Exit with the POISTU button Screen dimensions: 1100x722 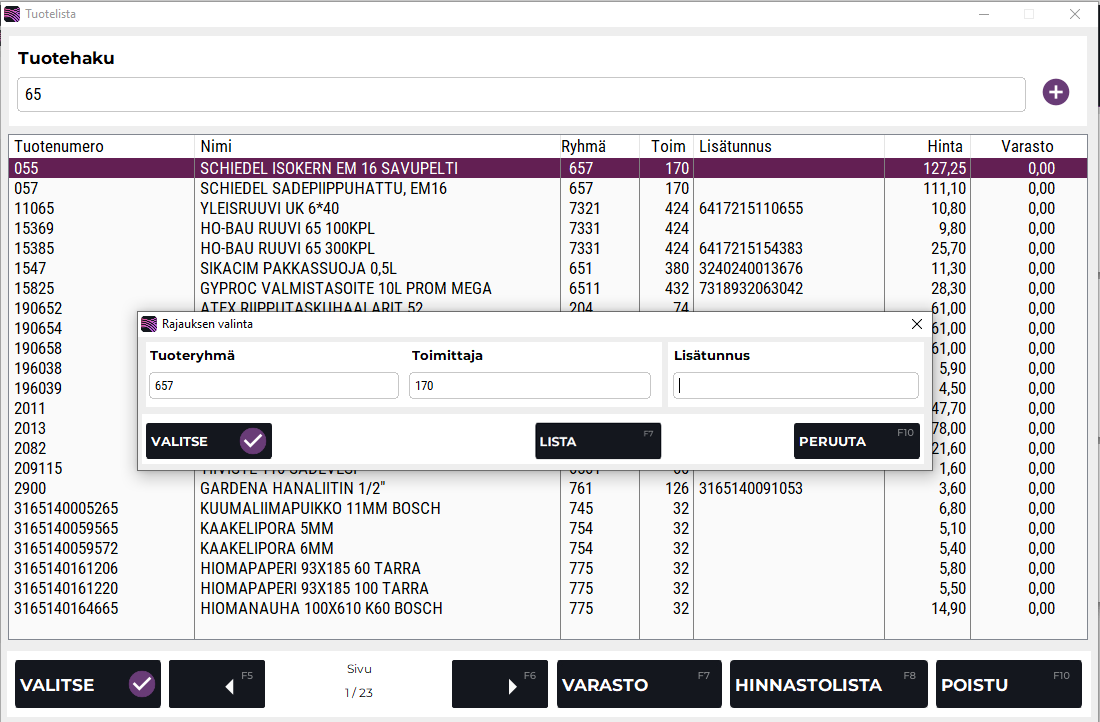click(x=1007, y=684)
